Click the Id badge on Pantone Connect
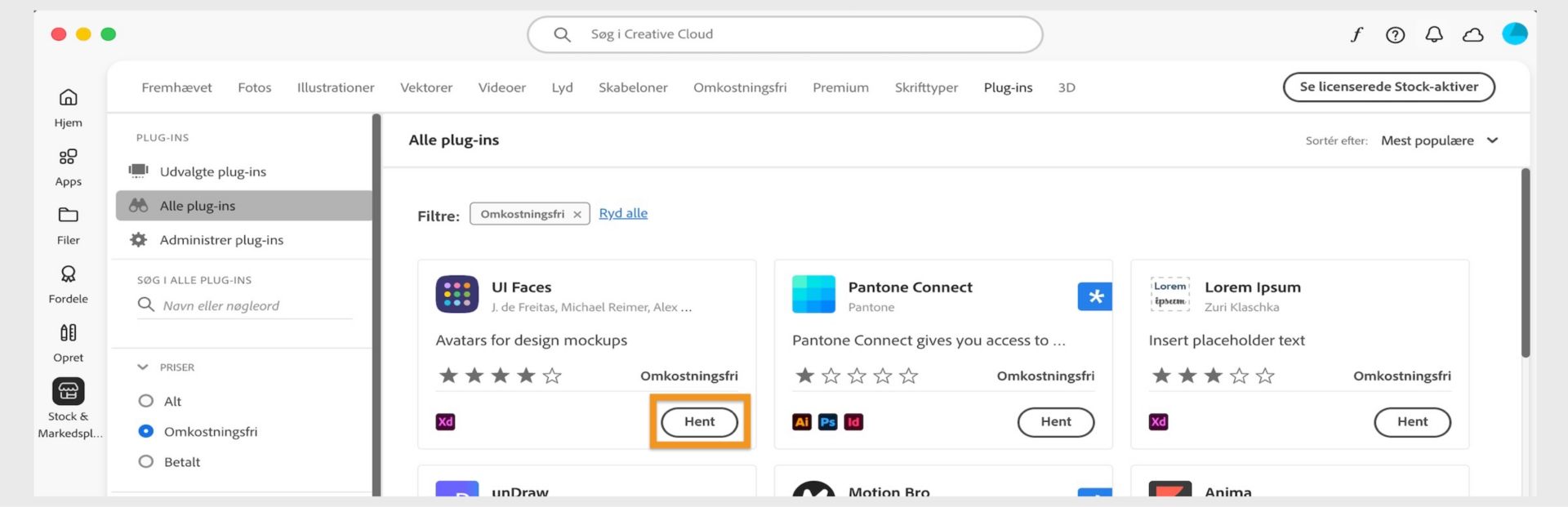1568x507 pixels. (x=853, y=422)
